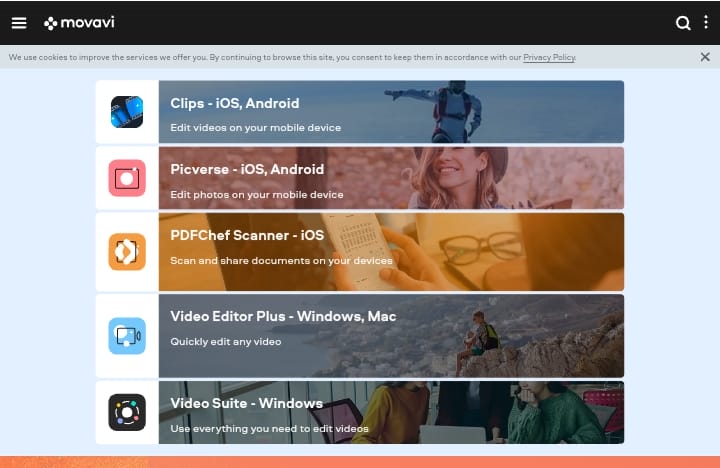
Task: Click 'Edit videos on your mobile device' text
Action: click(255, 128)
